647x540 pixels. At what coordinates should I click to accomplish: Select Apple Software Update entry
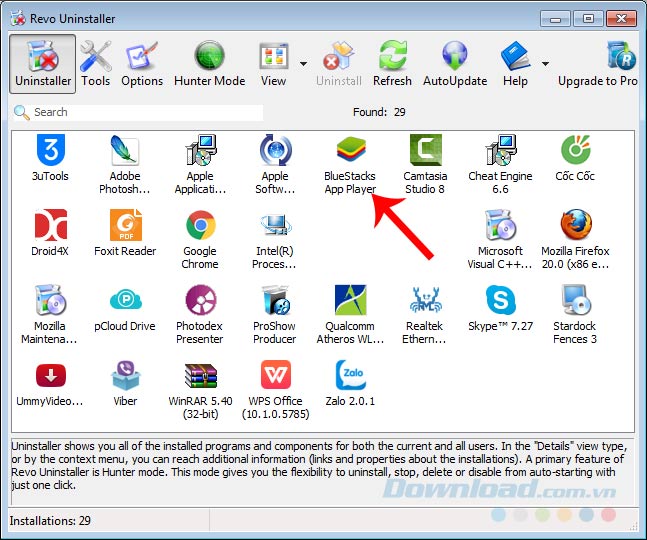(275, 164)
